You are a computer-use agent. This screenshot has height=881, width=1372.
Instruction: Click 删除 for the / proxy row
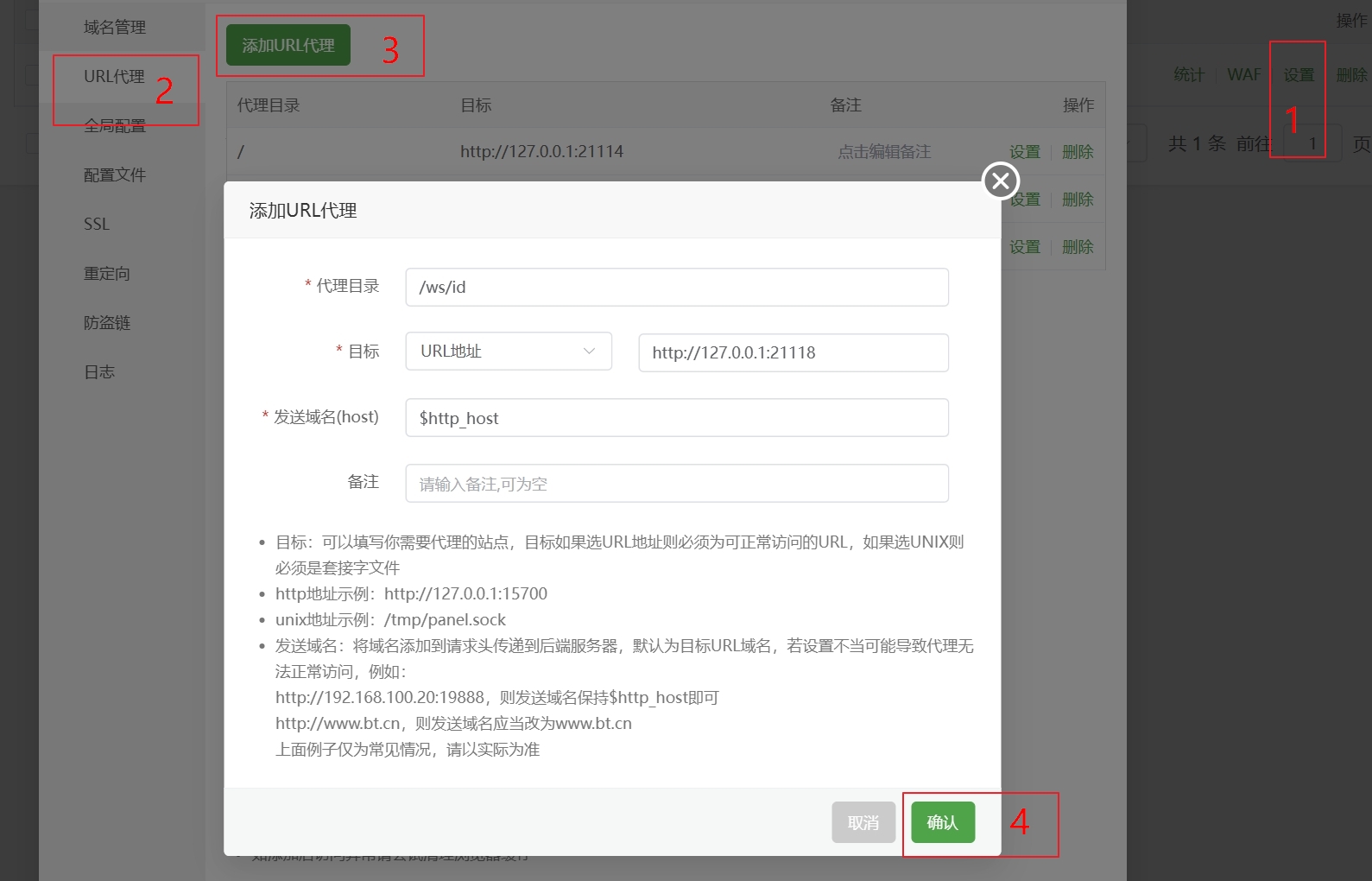[1078, 152]
